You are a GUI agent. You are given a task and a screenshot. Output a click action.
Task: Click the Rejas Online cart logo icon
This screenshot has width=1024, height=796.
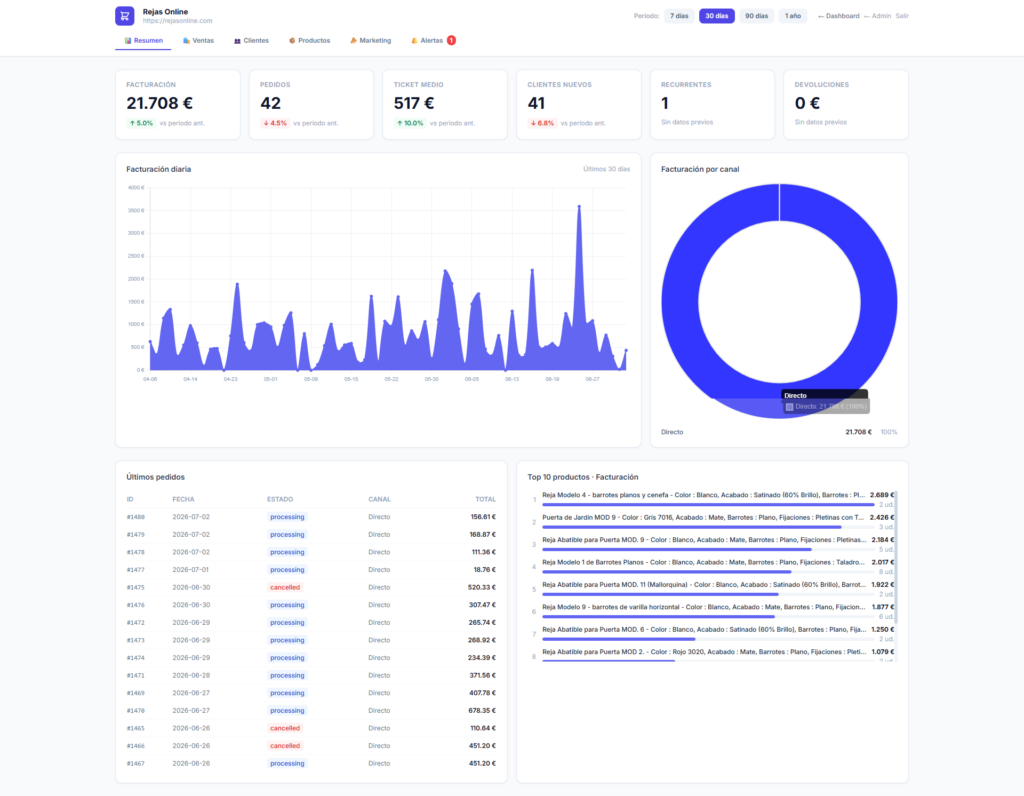pyautogui.click(x=125, y=16)
